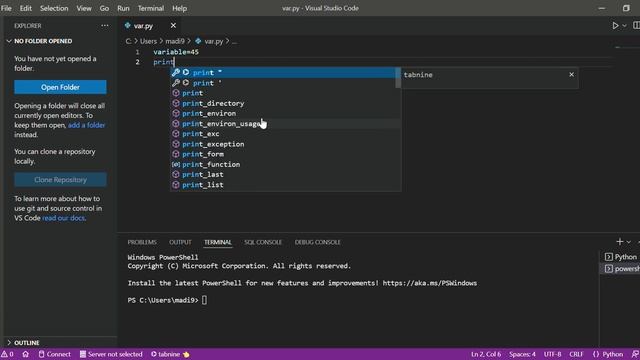The width and height of the screenshot is (640, 360).
Task: Switch to the DEBUG CONSOLE panel tab
Action: (x=317, y=242)
